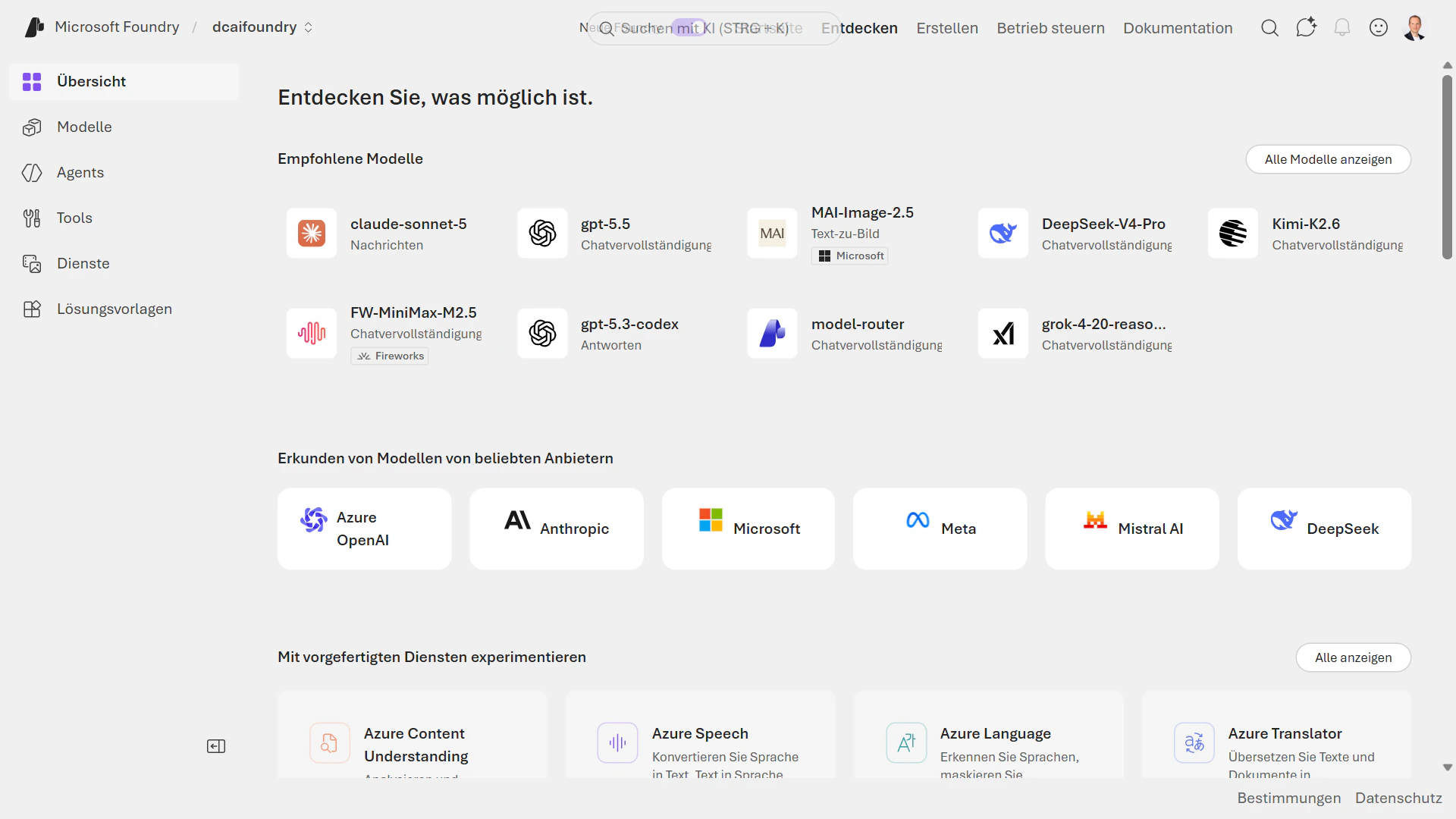Screen dimensions: 1456x819
Task: Open the Agents icon in sidebar
Action: click(32, 173)
